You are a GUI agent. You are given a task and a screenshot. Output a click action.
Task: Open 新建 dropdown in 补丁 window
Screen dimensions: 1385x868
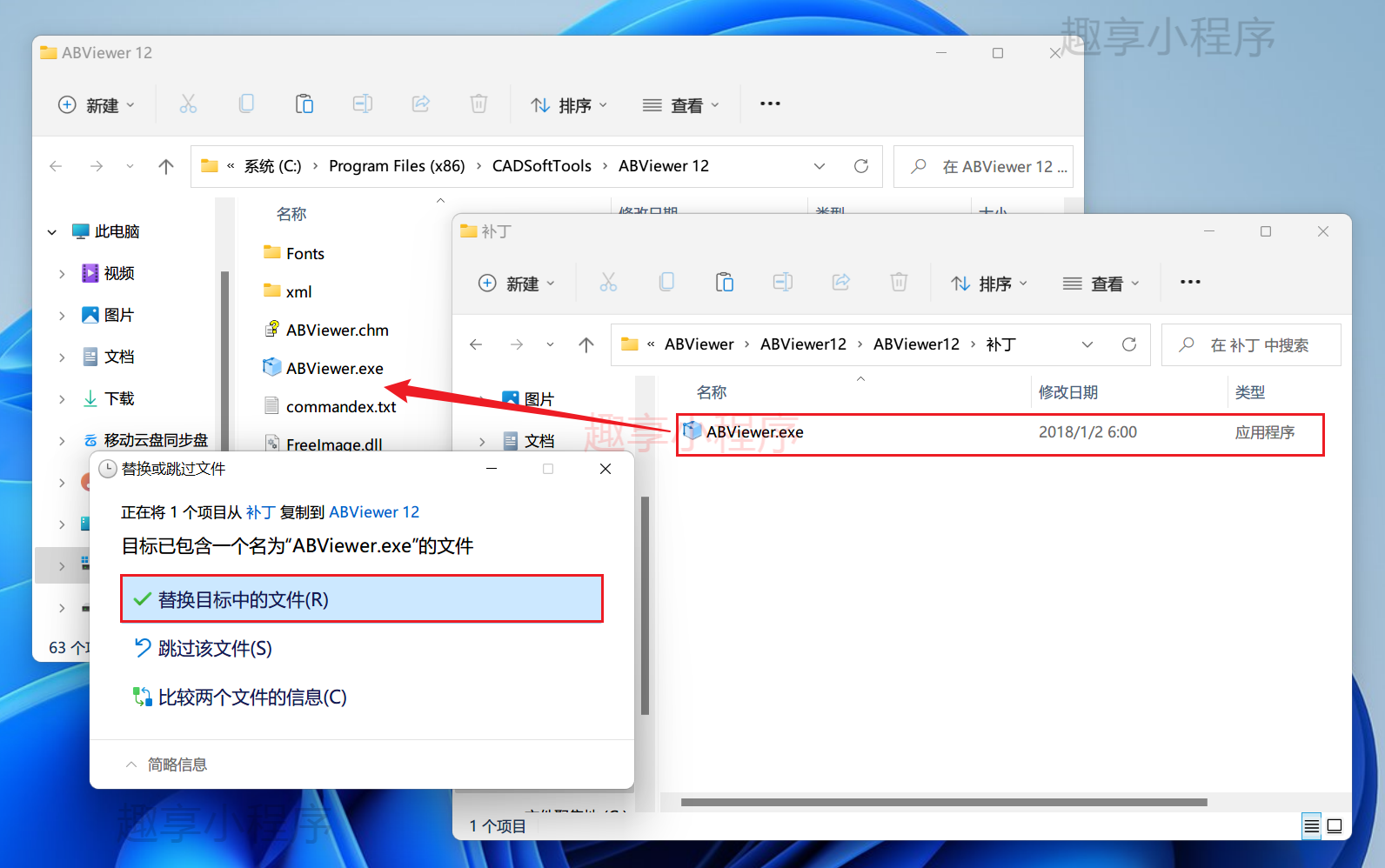(x=517, y=283)
